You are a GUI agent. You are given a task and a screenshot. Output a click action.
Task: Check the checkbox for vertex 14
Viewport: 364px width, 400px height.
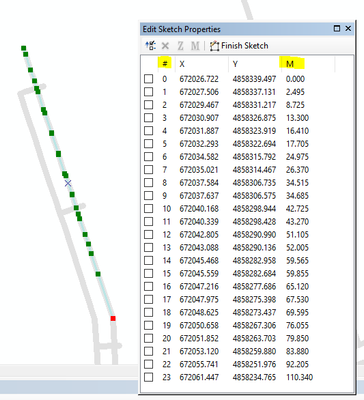click(x=149, y=261)
